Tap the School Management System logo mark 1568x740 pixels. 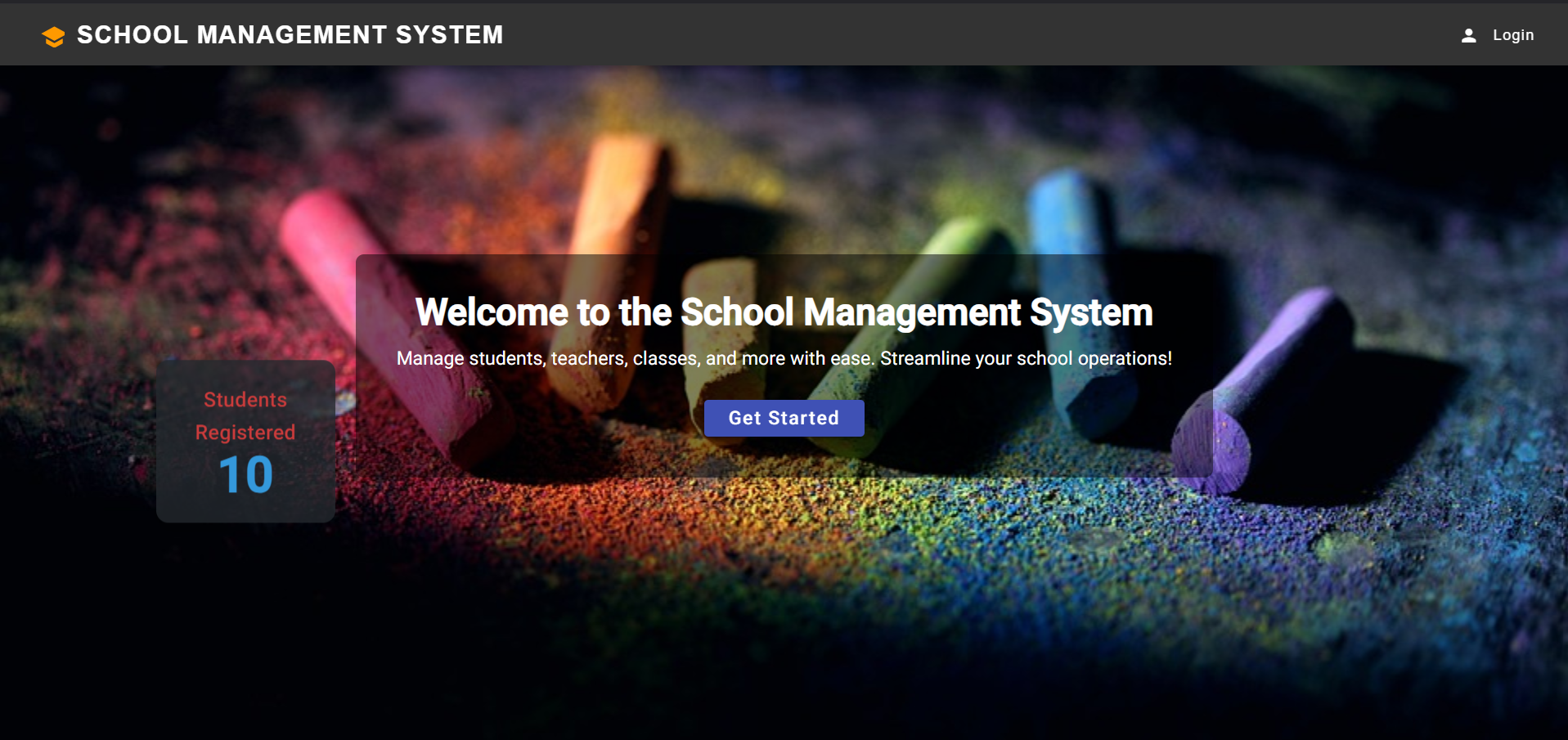[x=52, y=35]
